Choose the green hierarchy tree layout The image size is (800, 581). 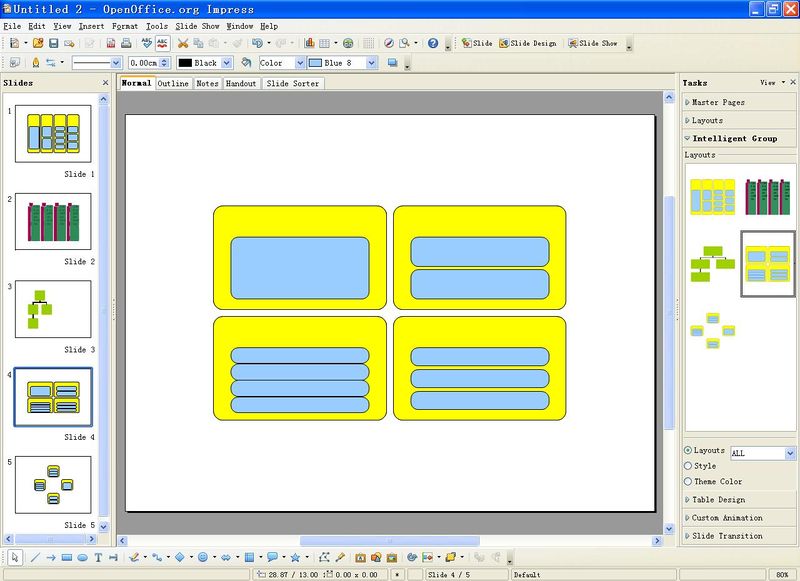tap(713, 264)
